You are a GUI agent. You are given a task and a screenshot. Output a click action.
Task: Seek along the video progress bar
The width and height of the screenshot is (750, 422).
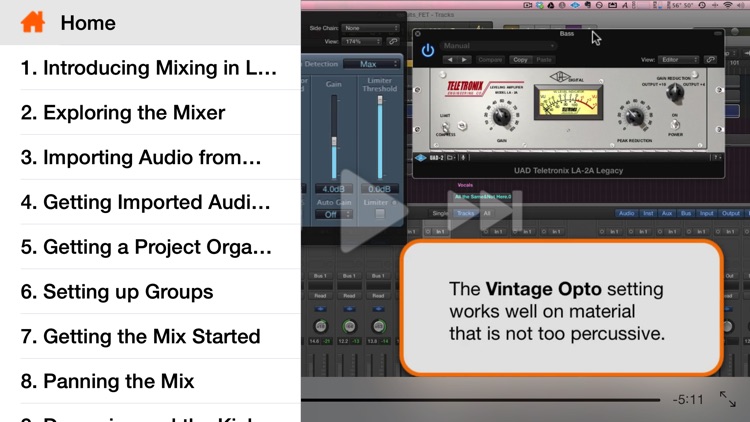481,399
